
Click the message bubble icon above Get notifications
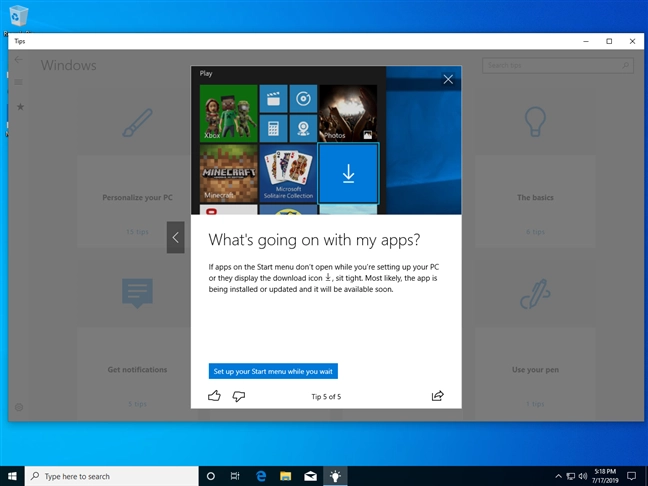[137, 293]
